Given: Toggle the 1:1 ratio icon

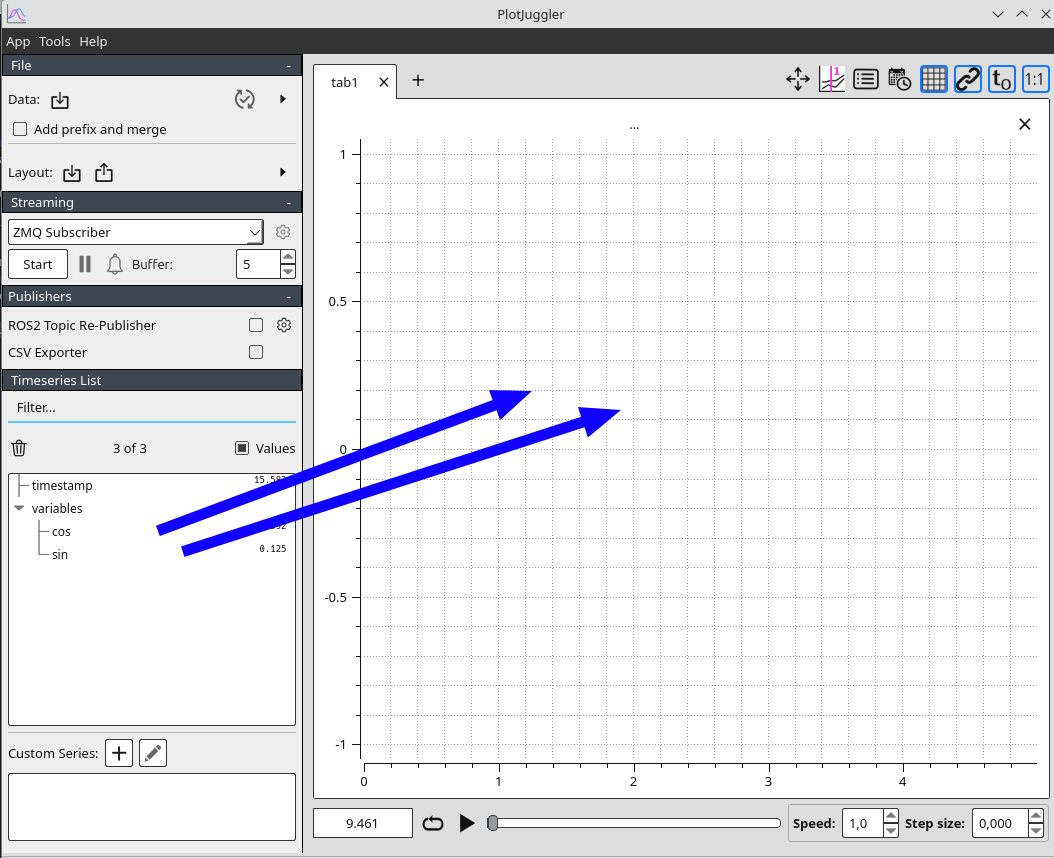Looking at the screenshot, I should click(x=1035, y=79).
